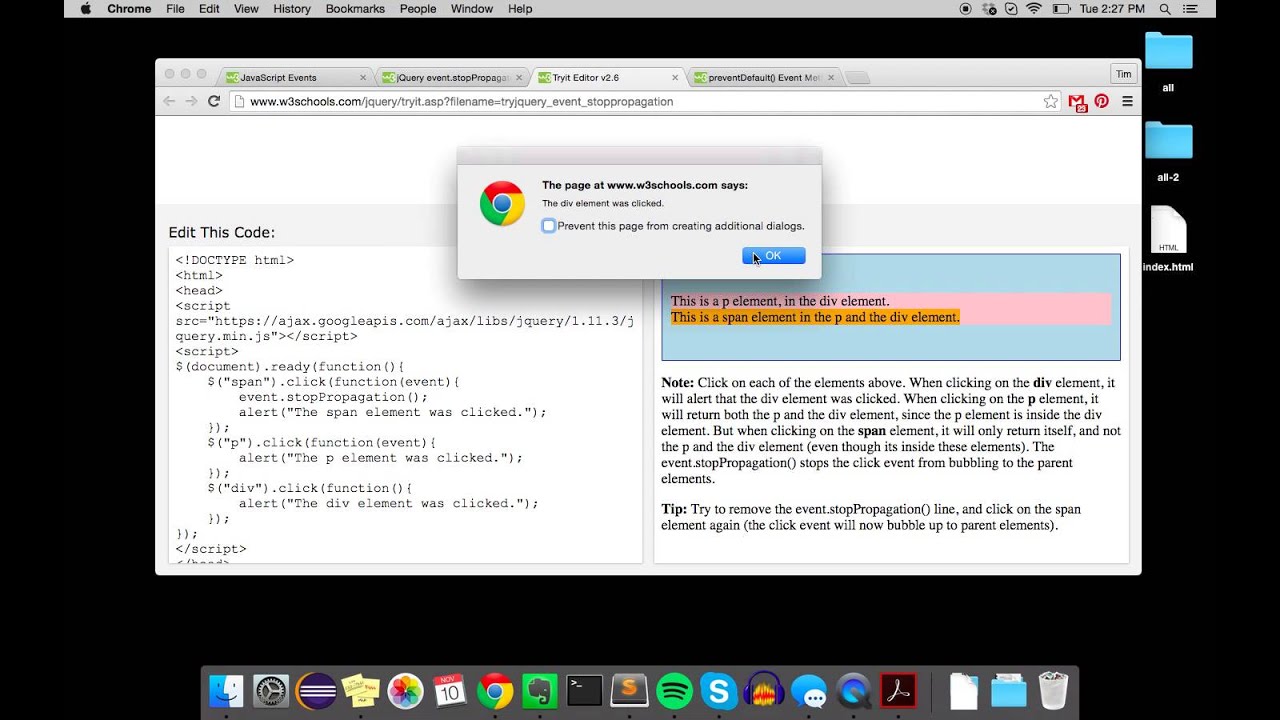
Task: Launch Eclipse from the dock
Action: 316,691
